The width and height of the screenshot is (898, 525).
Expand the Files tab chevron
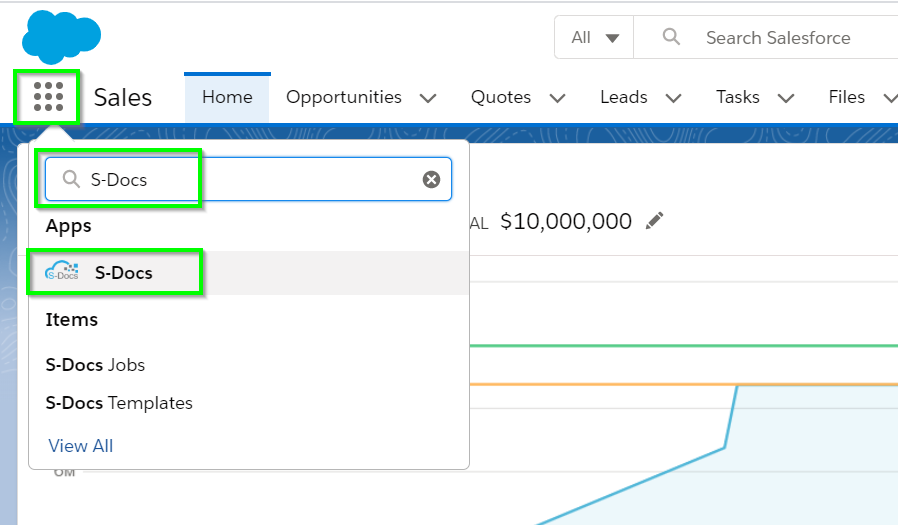(891, 98)
